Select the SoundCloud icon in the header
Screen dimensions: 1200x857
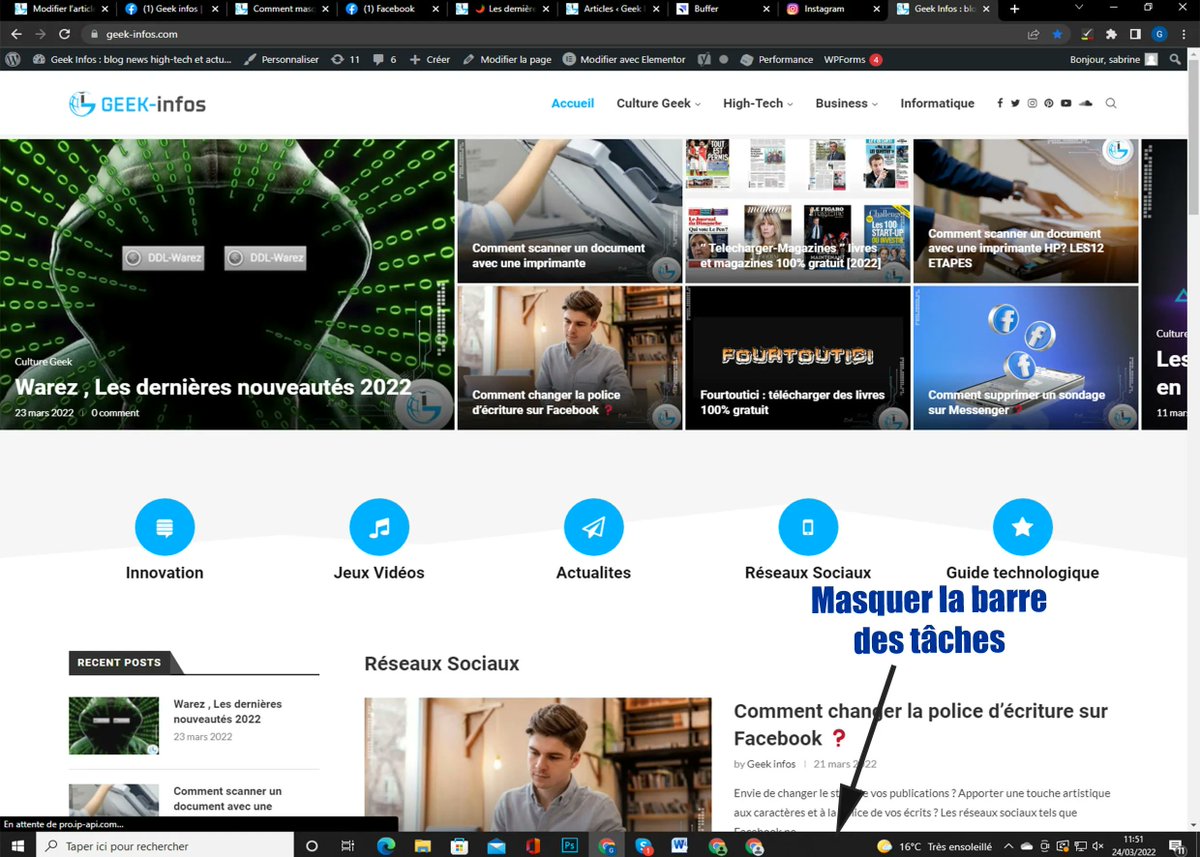(1085, 102)
